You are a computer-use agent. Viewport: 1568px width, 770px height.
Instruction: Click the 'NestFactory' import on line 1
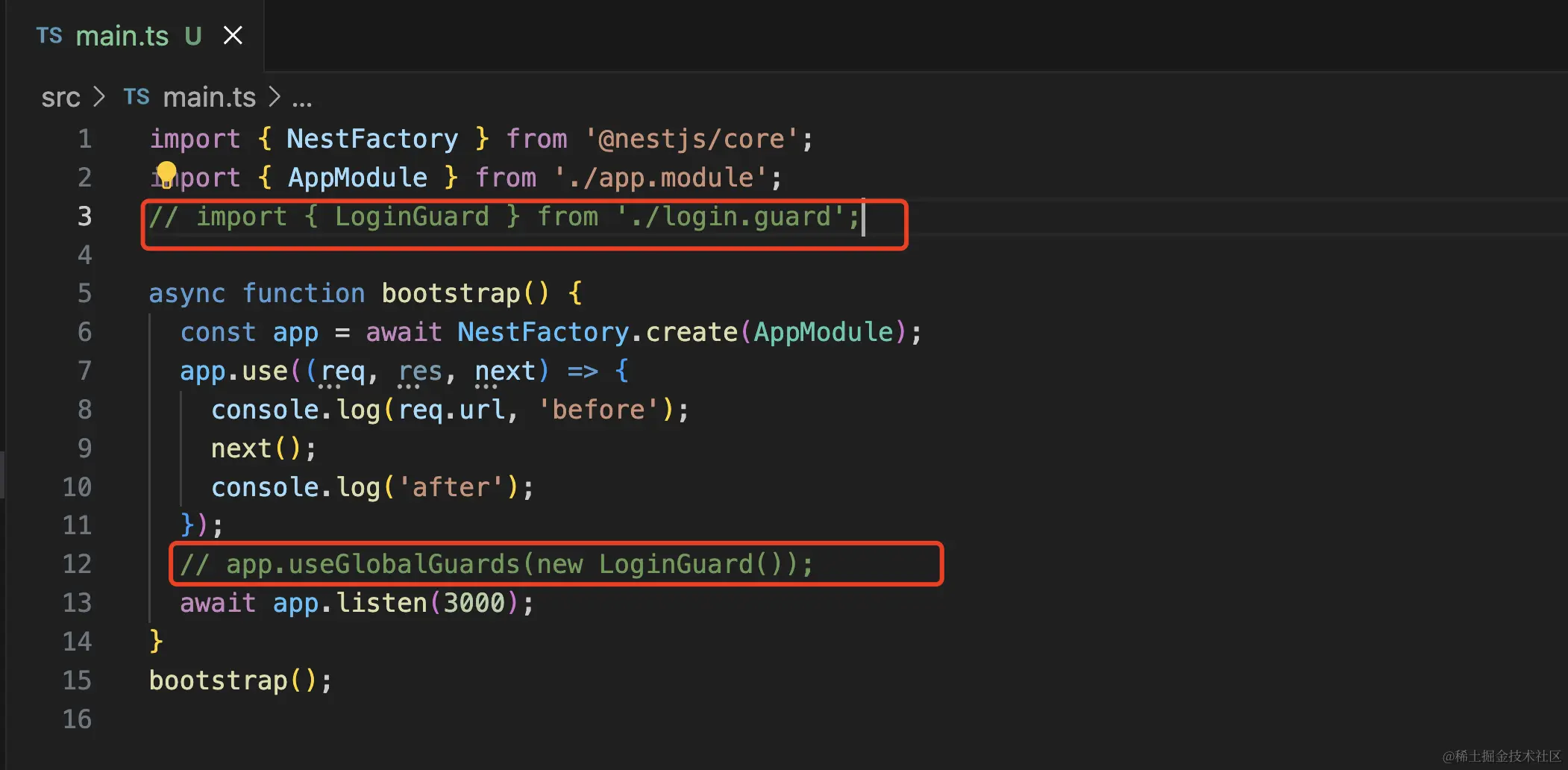(x=372, y=140)
